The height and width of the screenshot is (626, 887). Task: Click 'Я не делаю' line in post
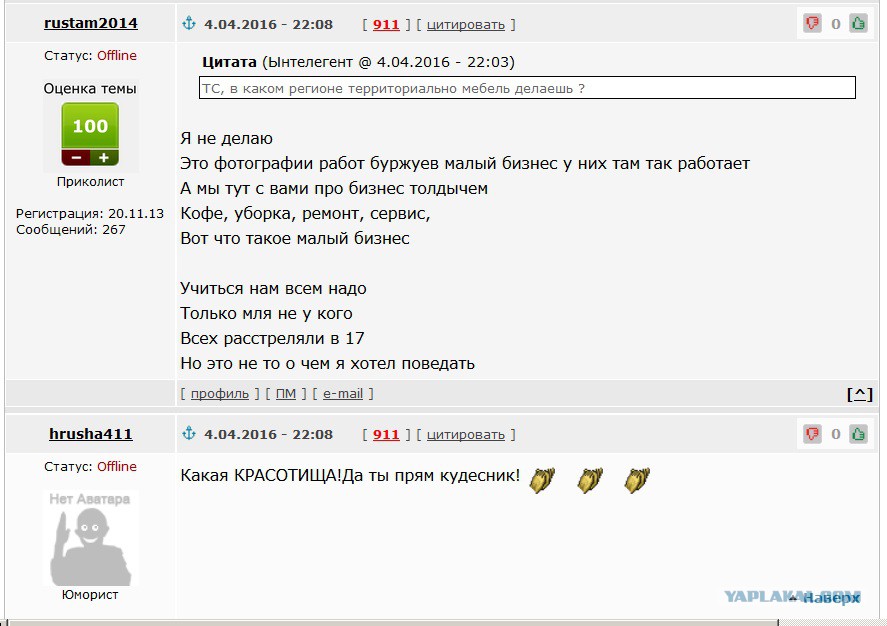(x=226, y=138)
